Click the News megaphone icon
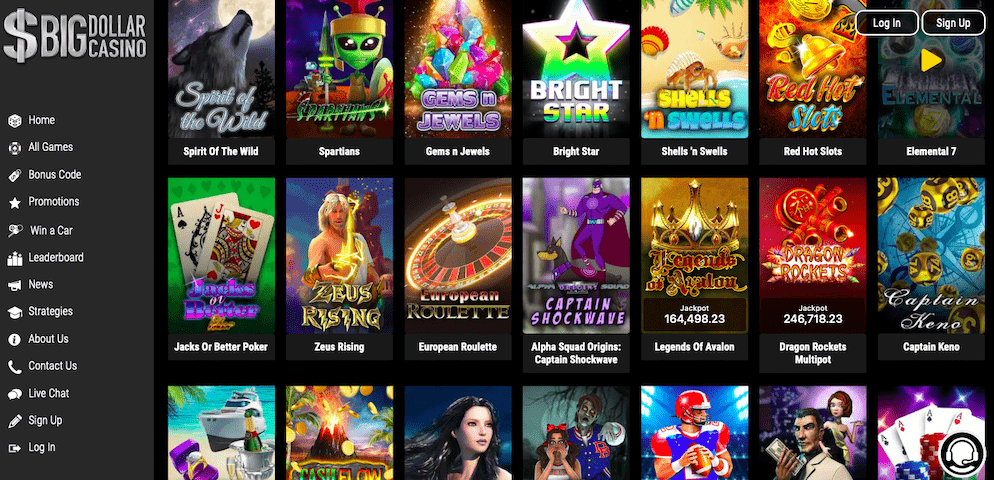 15,285
